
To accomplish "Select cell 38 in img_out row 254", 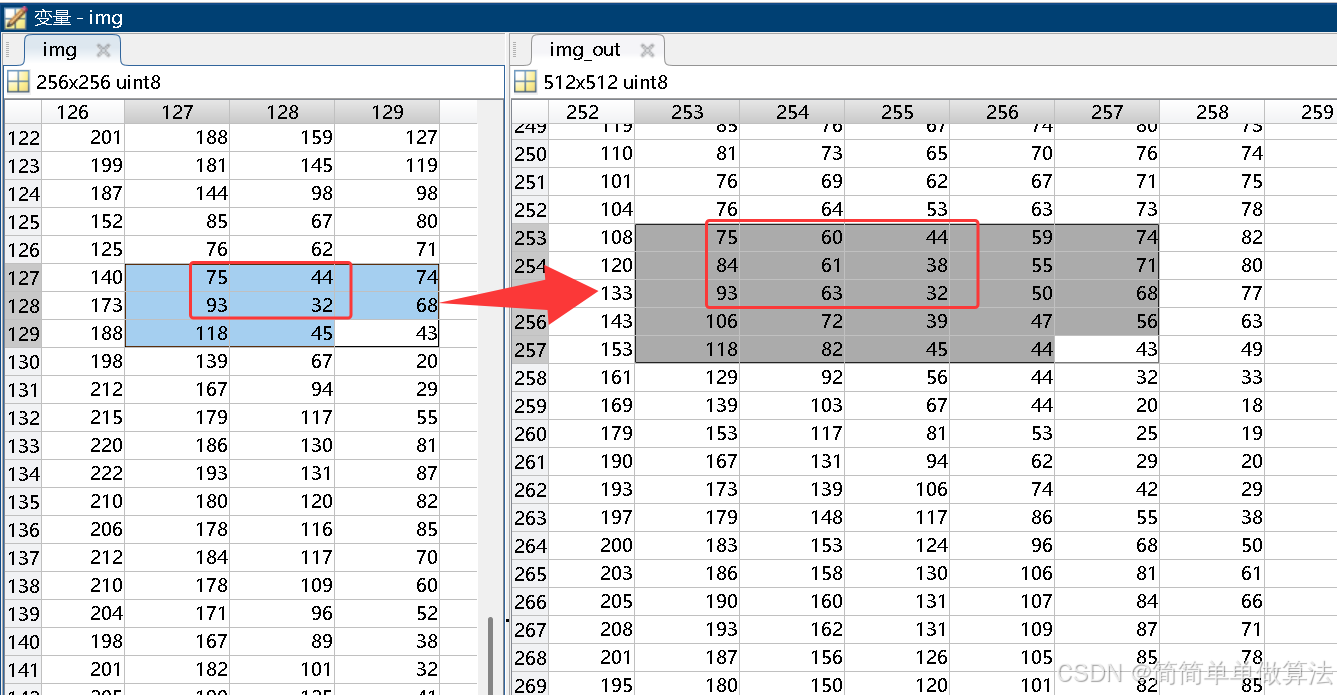I will coord(897,265).
